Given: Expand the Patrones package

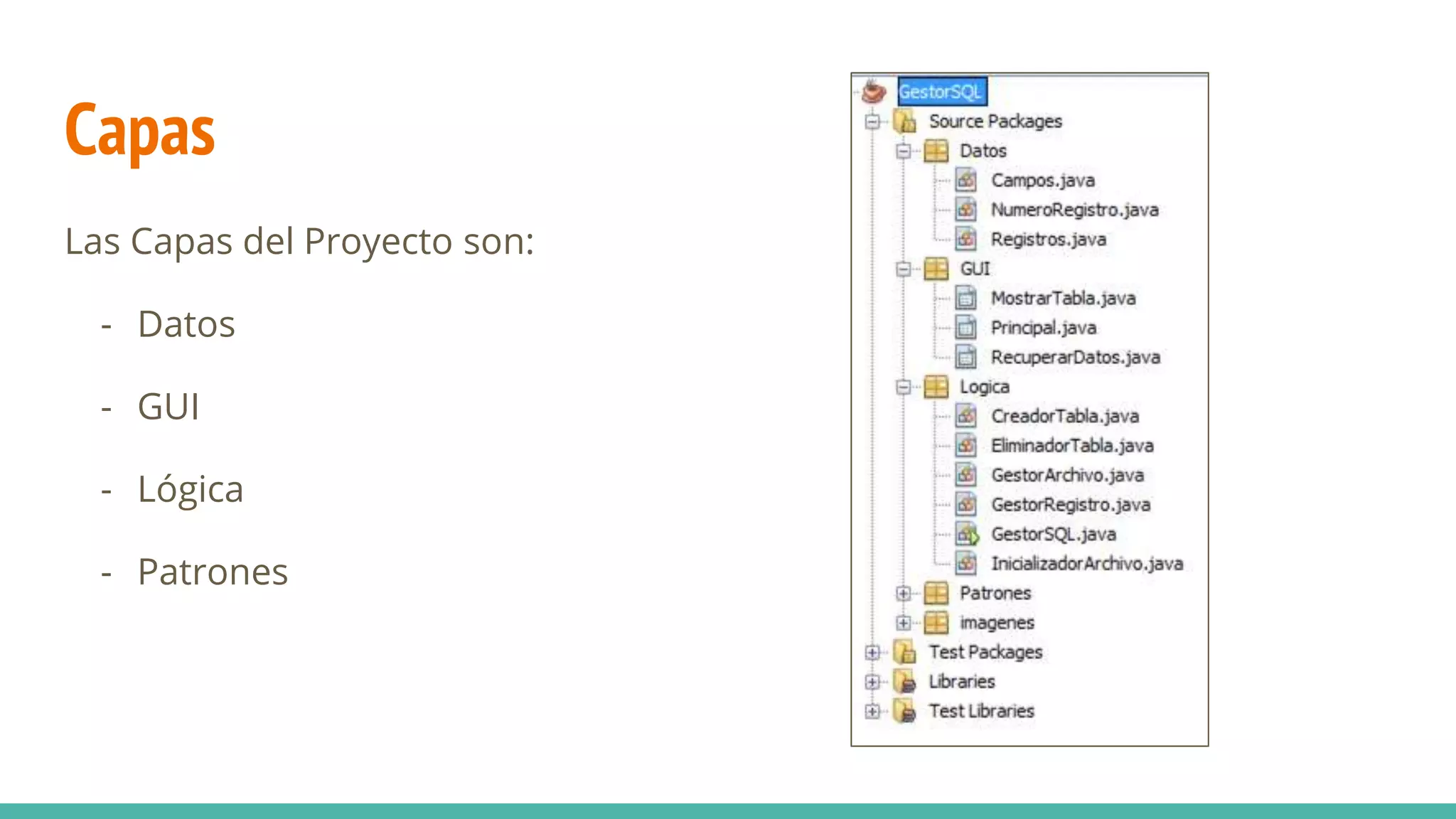Looking at the screenshot, I should click(x=903, y=594).
